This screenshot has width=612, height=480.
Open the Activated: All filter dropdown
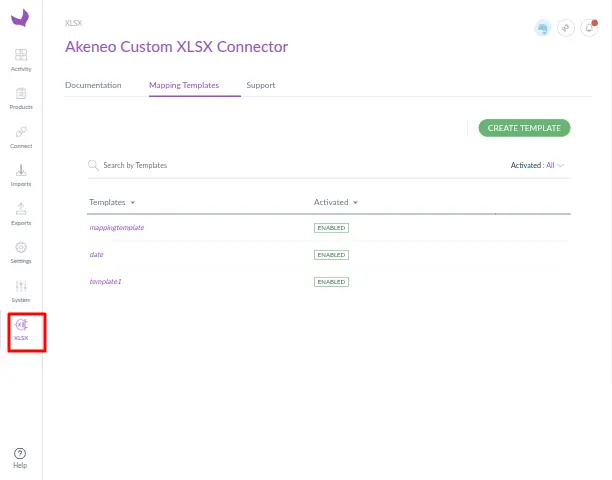click(x=537, y=165)
